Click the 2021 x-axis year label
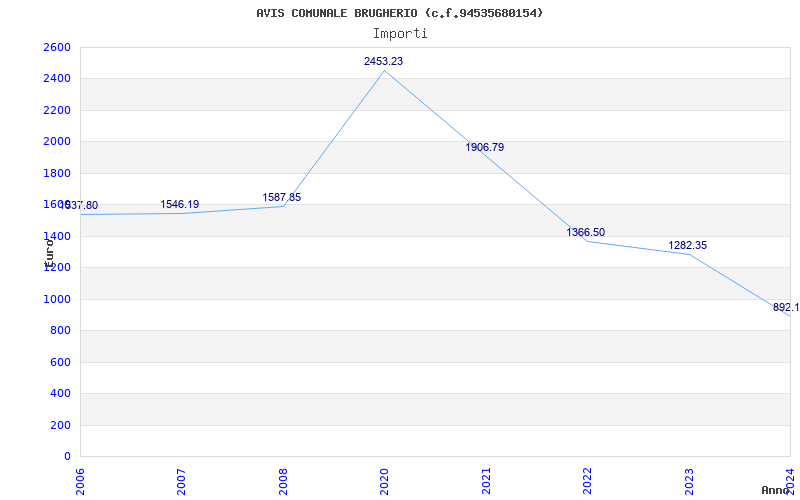This screenshot has width=800, height=500. pyautogui.click(x=486, y=481)
